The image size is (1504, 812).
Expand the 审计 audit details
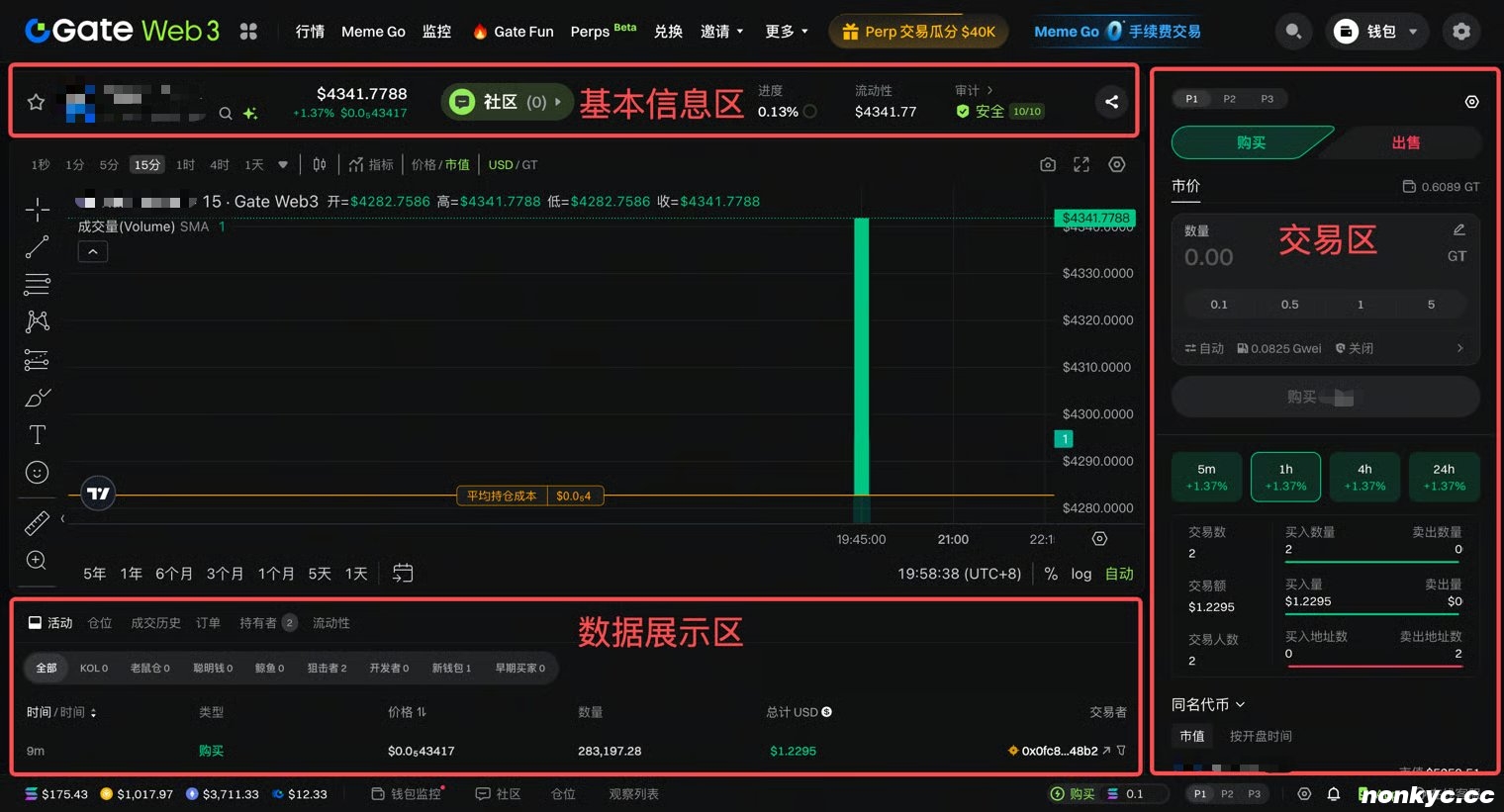[x=974, y=90]
